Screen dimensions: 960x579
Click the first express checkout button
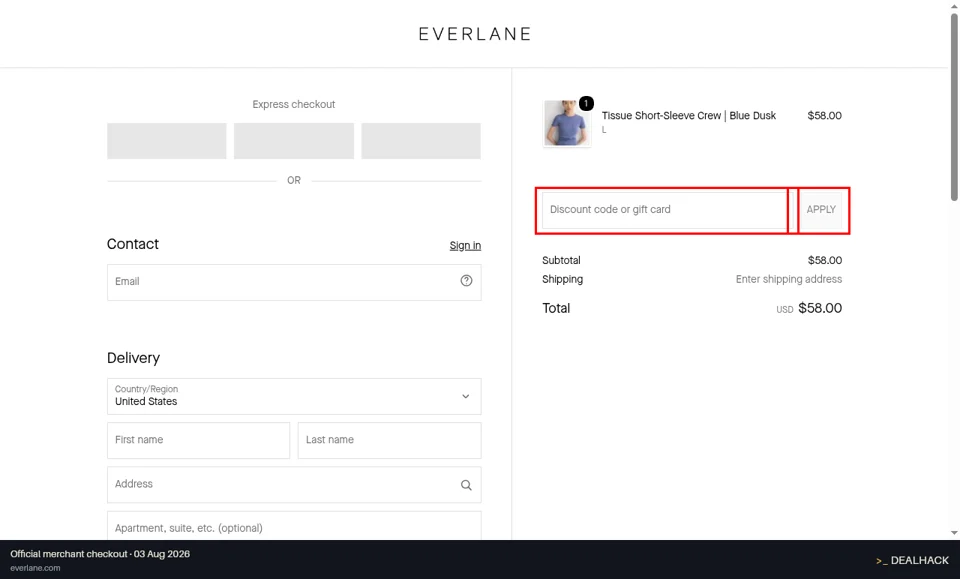pyautogui.click(x=167, y=141)
